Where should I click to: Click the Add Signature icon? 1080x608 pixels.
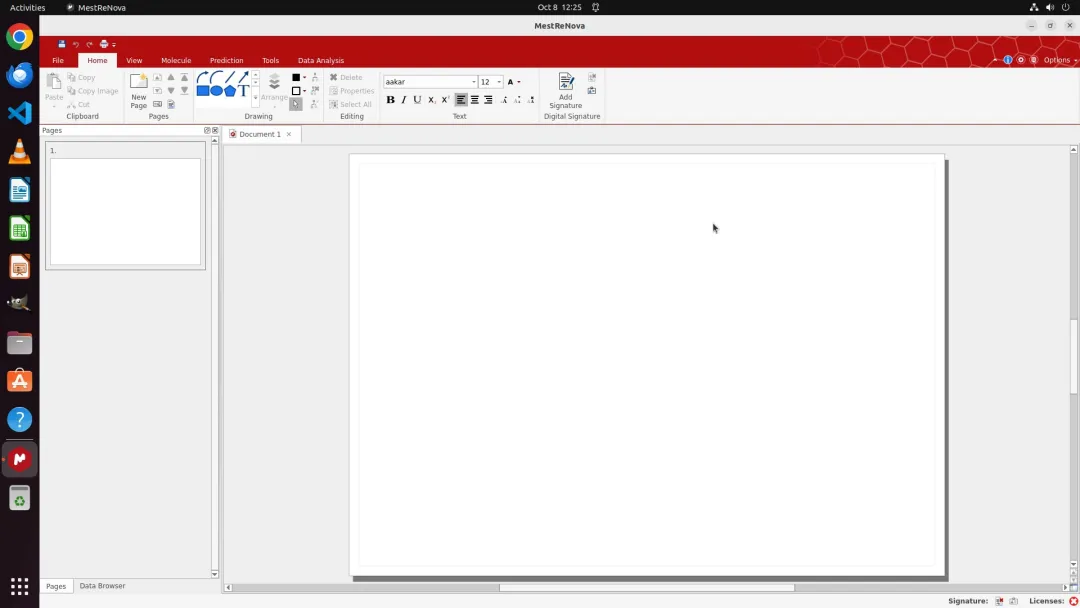(565, 81)
